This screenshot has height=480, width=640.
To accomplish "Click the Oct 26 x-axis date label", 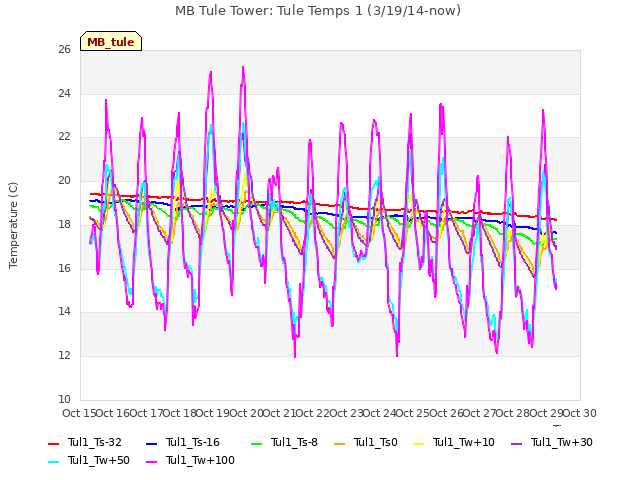I will pos(447,413).
